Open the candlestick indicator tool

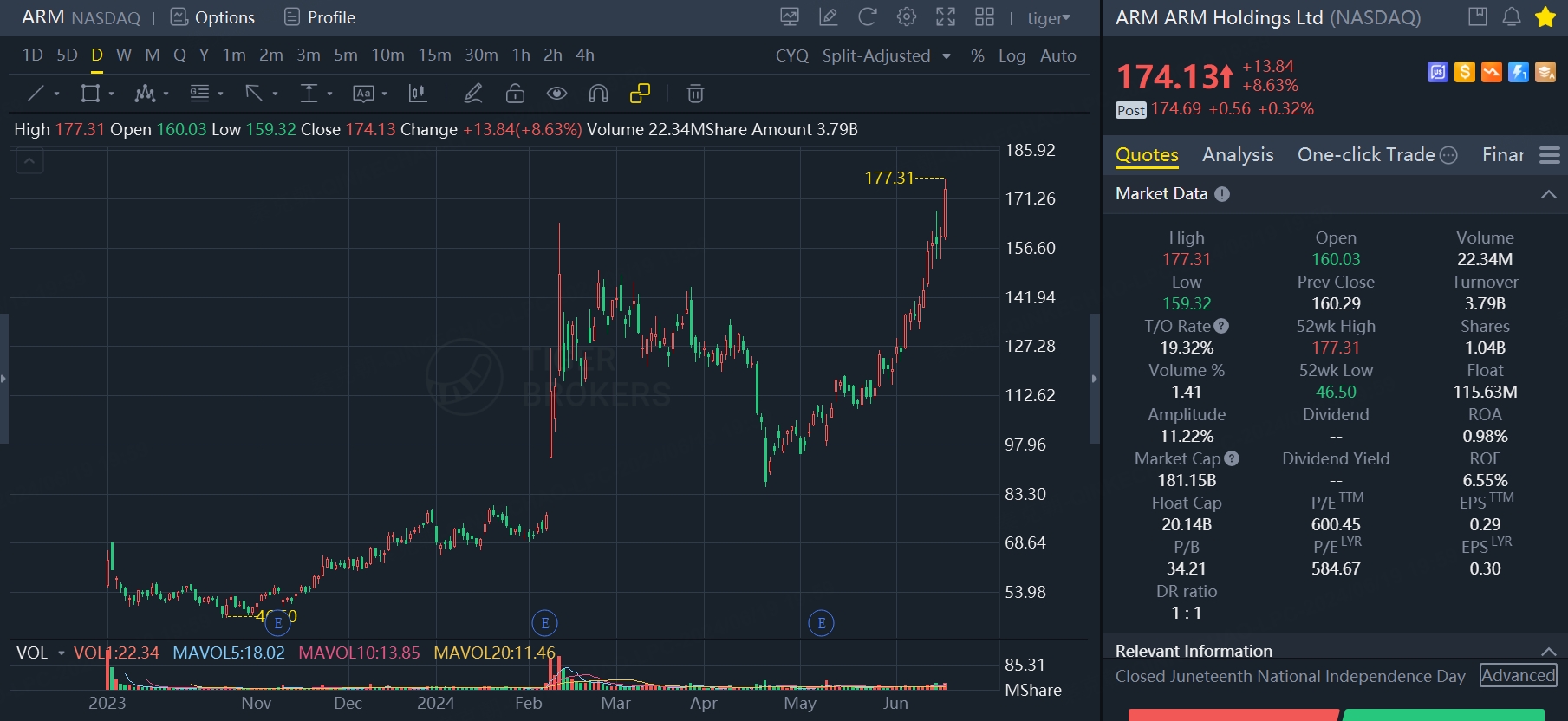pos(418,94)
